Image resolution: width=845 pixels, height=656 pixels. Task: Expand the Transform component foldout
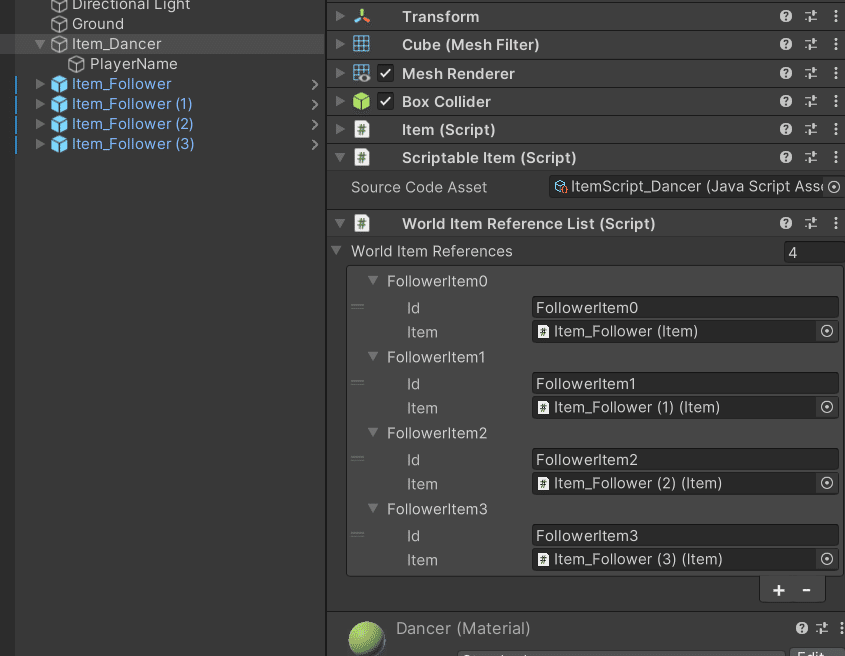340,16
